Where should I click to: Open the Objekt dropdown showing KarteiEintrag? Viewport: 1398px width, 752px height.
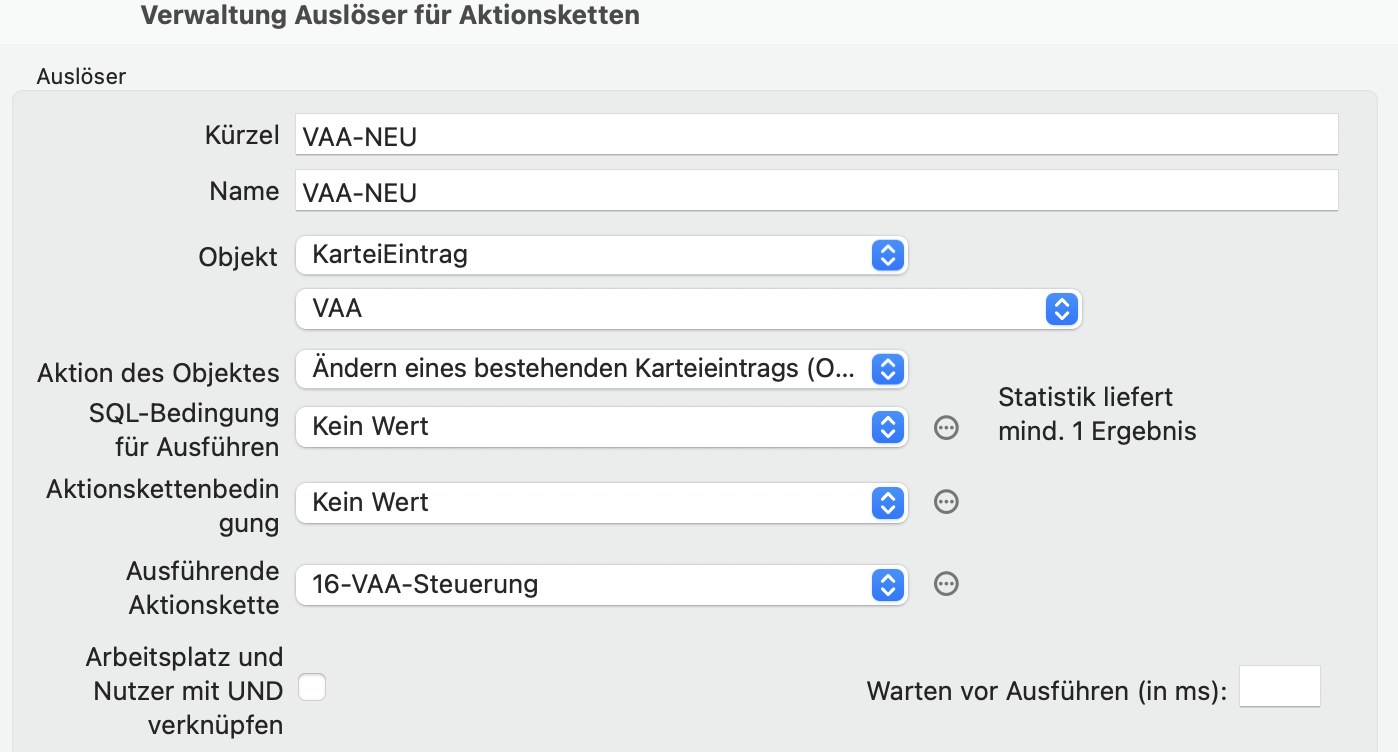[601, 255]
